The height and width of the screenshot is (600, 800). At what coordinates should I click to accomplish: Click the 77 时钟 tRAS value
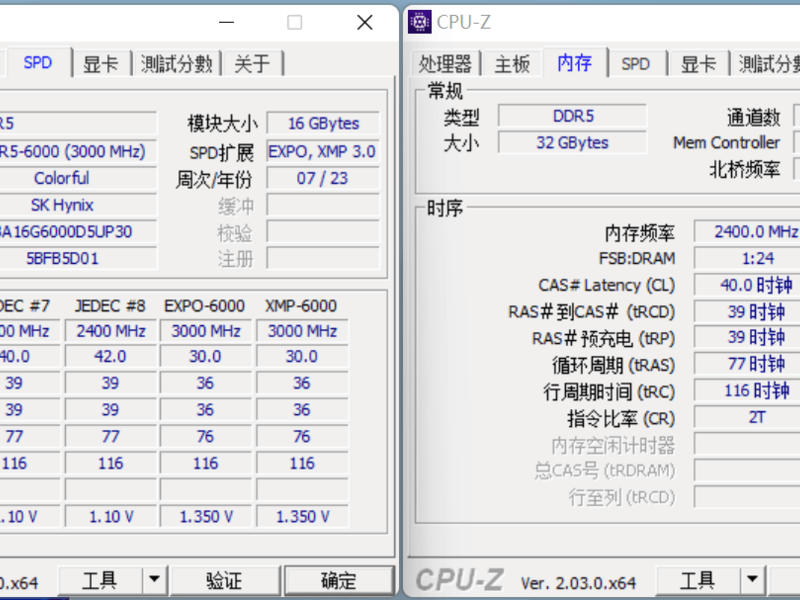747,365
